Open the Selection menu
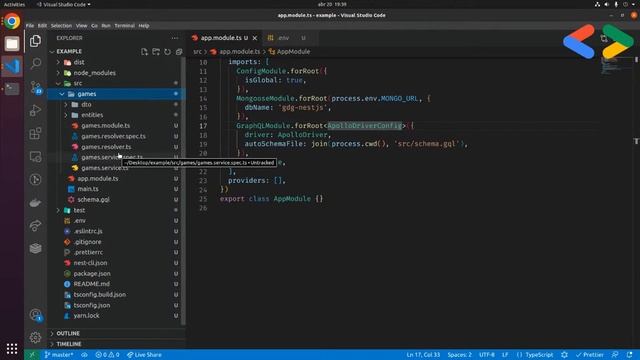This screenshot has height=360, width=640. click(61, 25)
